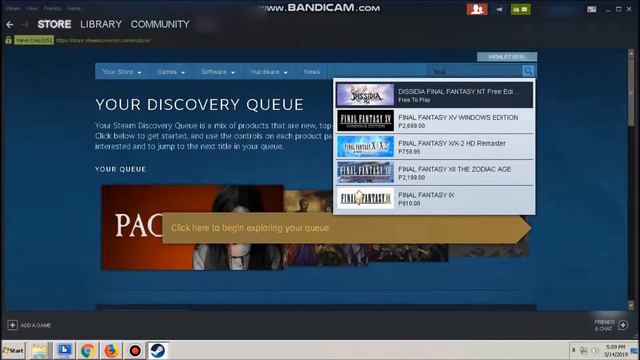640x360 pixels.
Task: Expand the Games dropdown
Action: click(171, 71)
